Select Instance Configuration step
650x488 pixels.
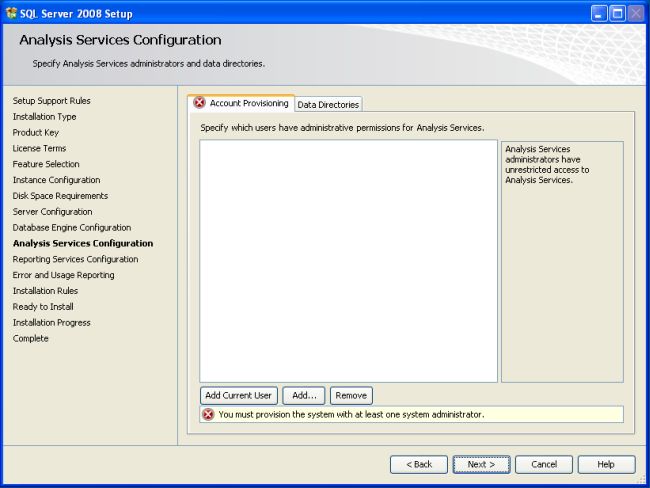click(x=56, y=180)
